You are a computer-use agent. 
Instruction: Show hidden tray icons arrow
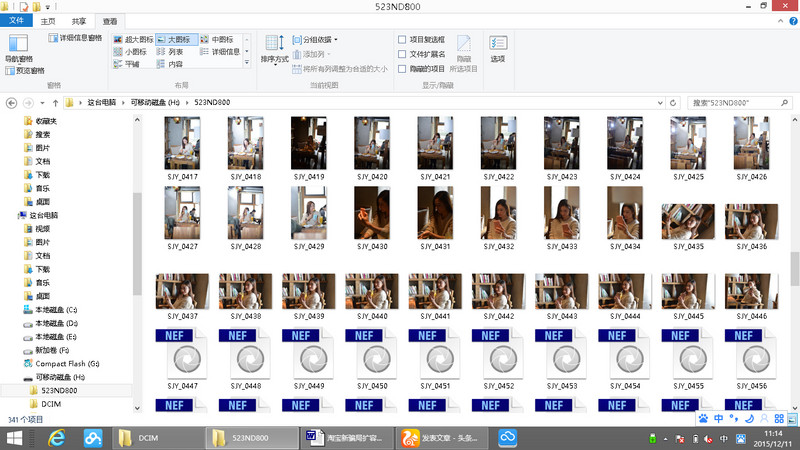tap(665, 439)
